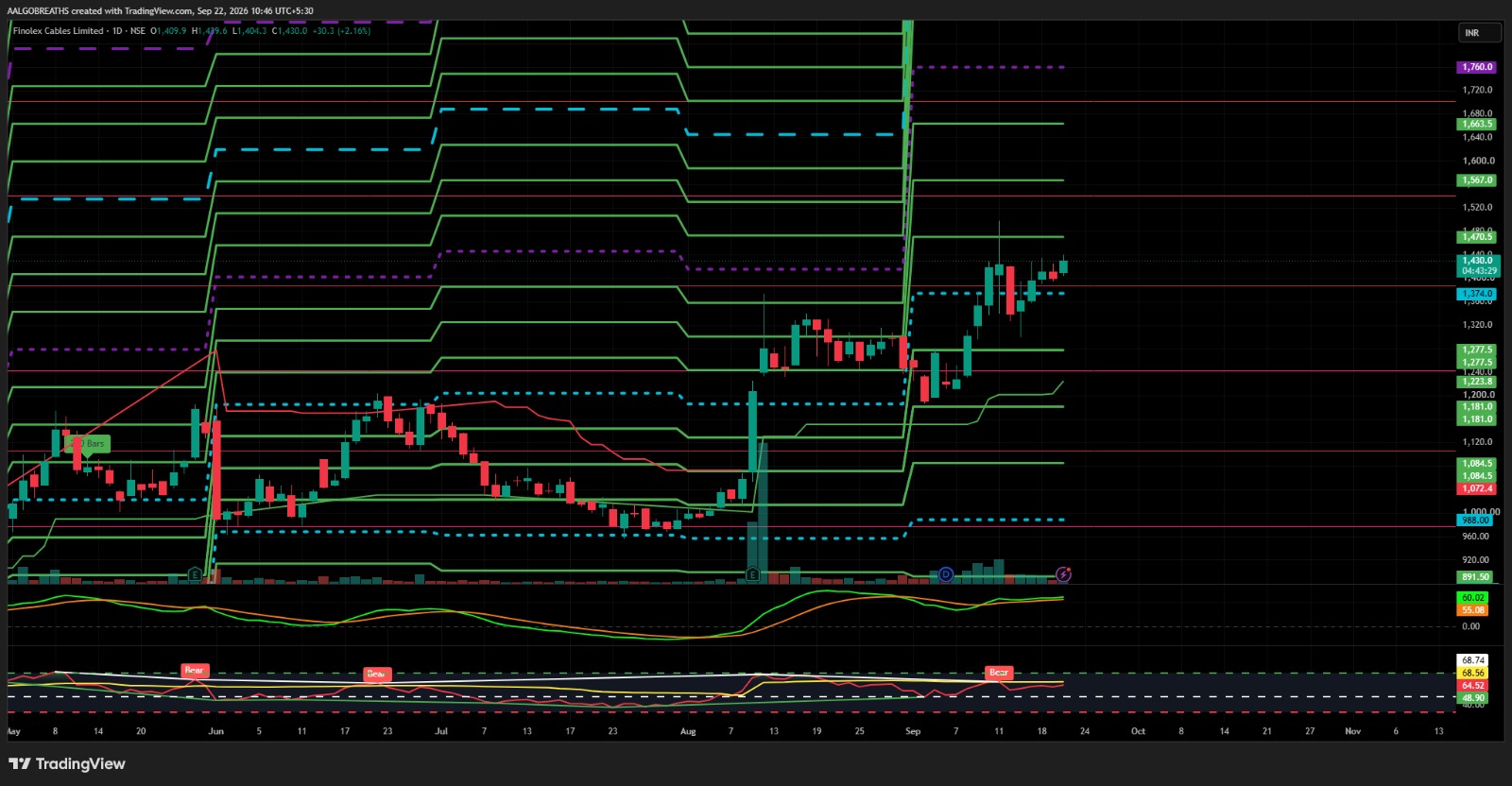The image size is (1512, 786).
Task: Click the close value C1,430.0
Action: click(290, 31)
